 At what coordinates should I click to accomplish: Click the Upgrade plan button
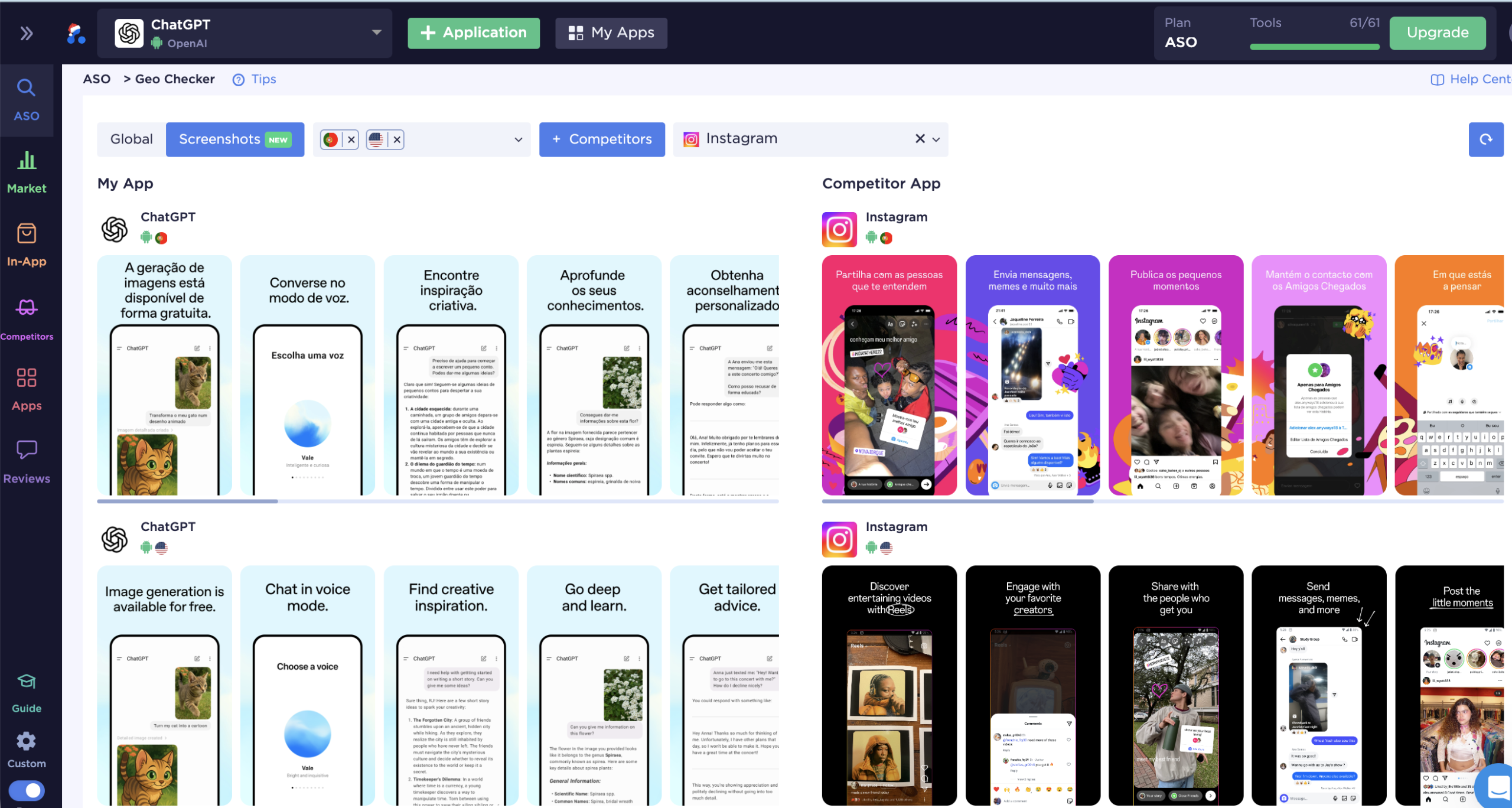click(x=1437, y=32)
